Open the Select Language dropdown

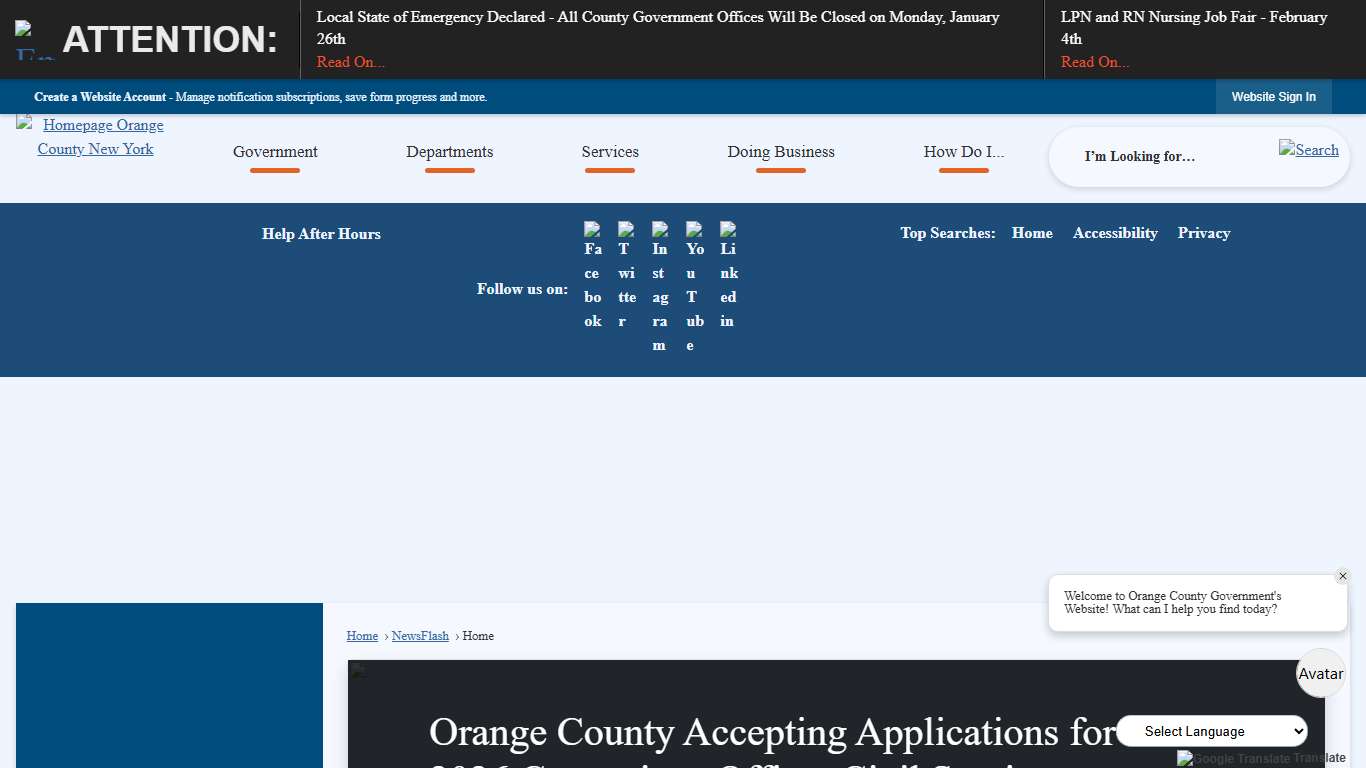[x=1212, y=731]
